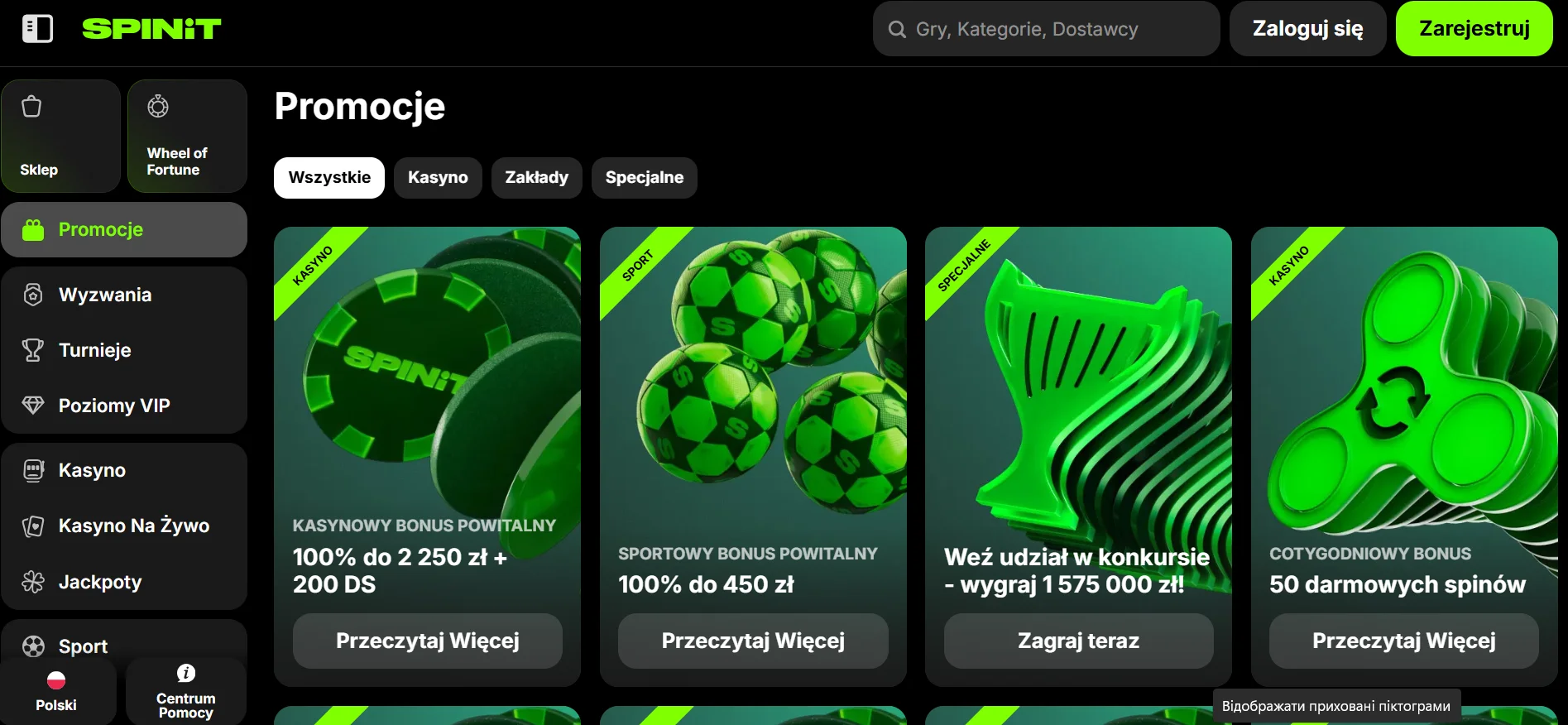The image size is (1568, 725).
Task: Click the '100% do 2 250 zł + 200 DS' text
Action: click(x=400, y=570)
